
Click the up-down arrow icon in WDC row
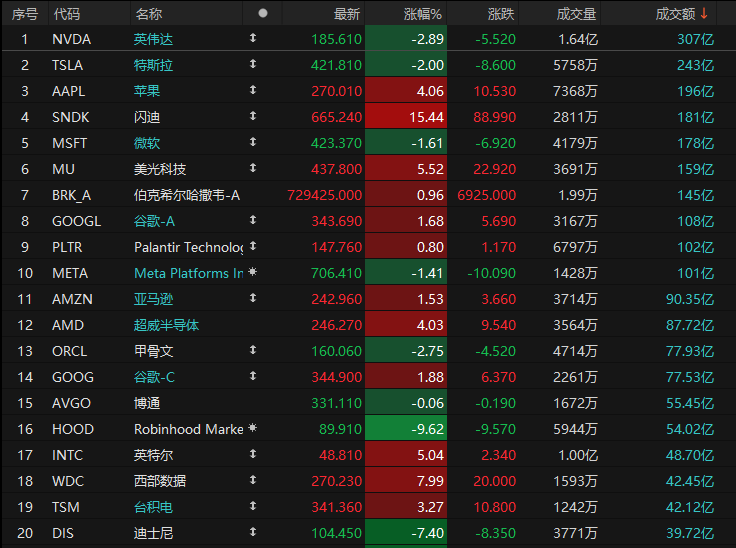tap(253, 479)
